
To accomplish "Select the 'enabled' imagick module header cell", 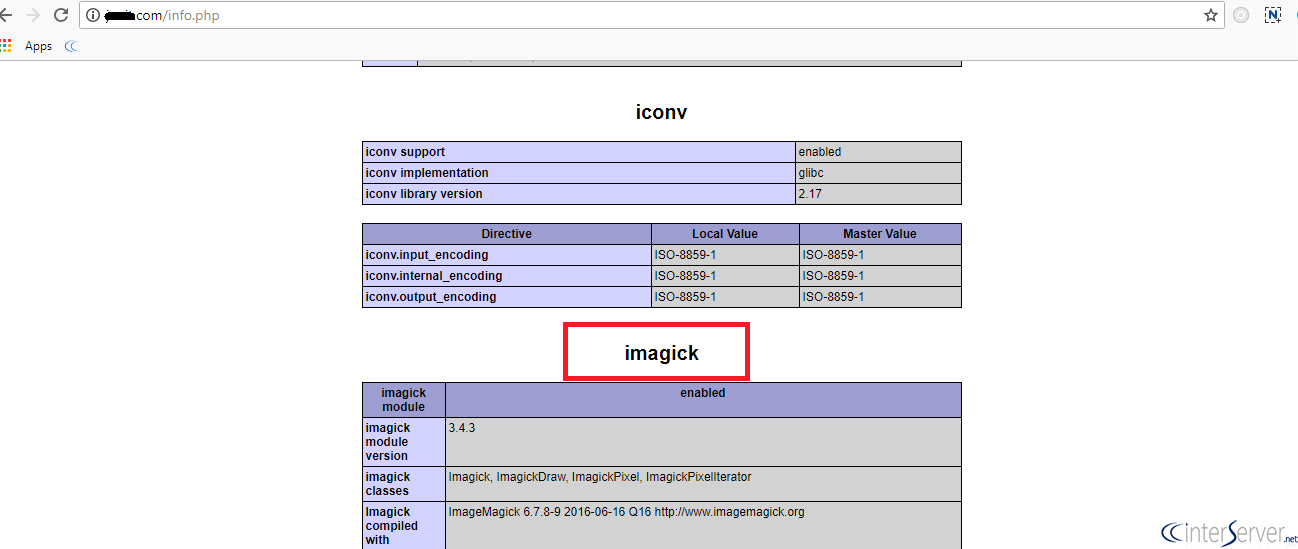I will click(703, 400).
